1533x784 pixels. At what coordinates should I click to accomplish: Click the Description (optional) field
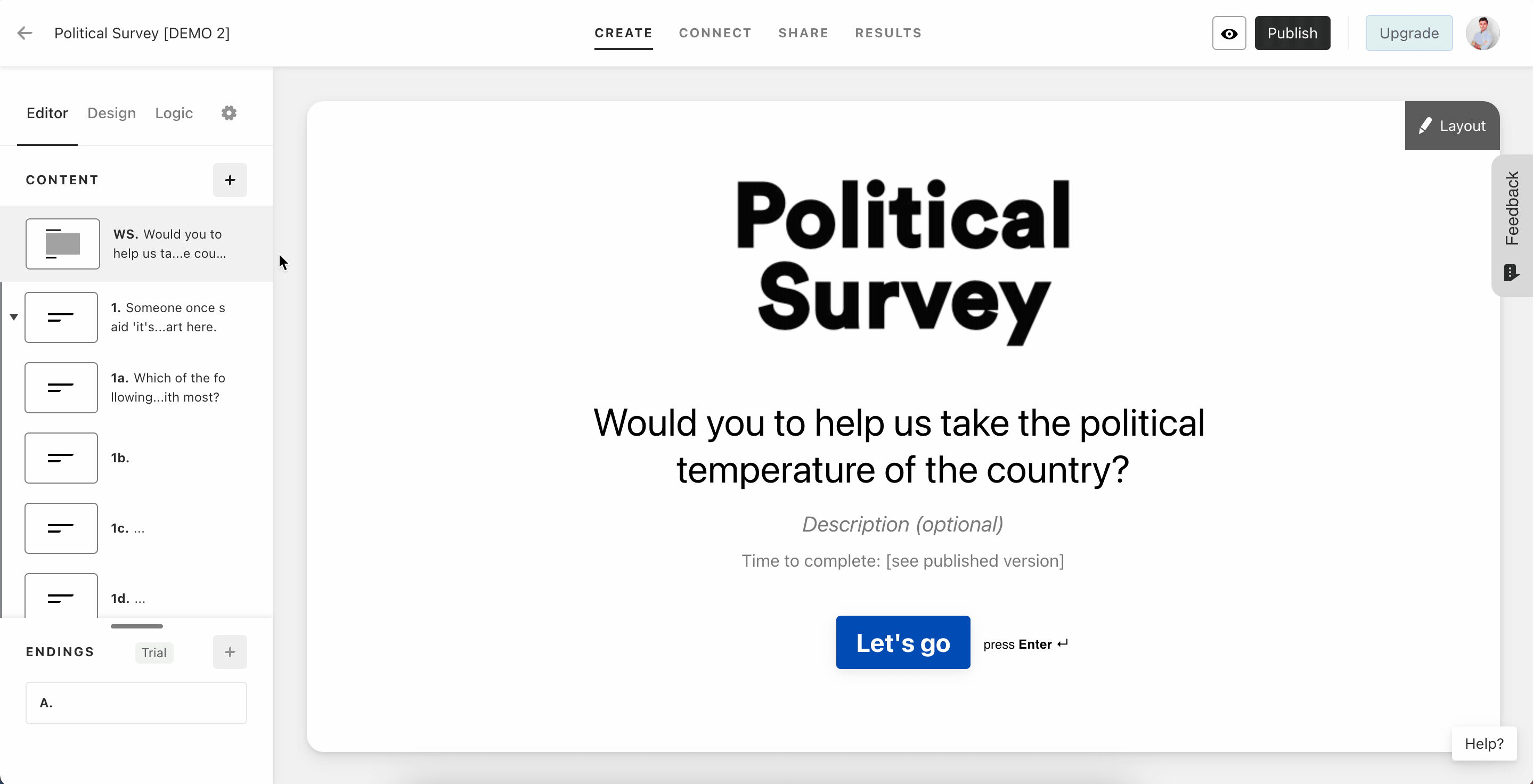click(x=903, y=525)
